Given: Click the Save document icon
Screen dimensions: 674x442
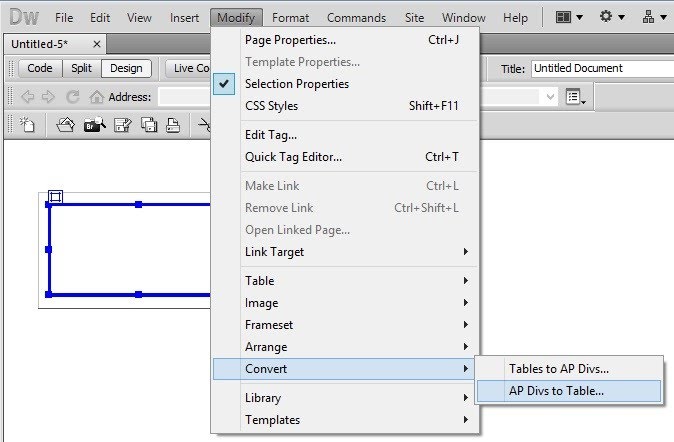Looking at the screenshot, I should click(123, 125).
